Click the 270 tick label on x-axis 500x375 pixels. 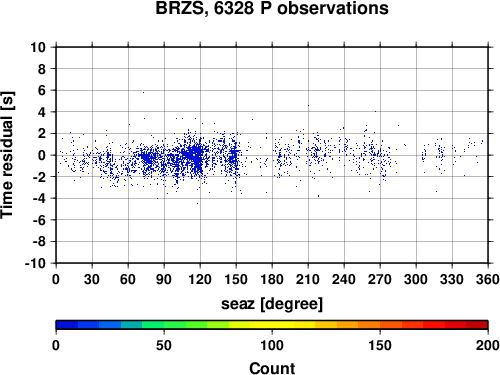click(x=380, y=279)
